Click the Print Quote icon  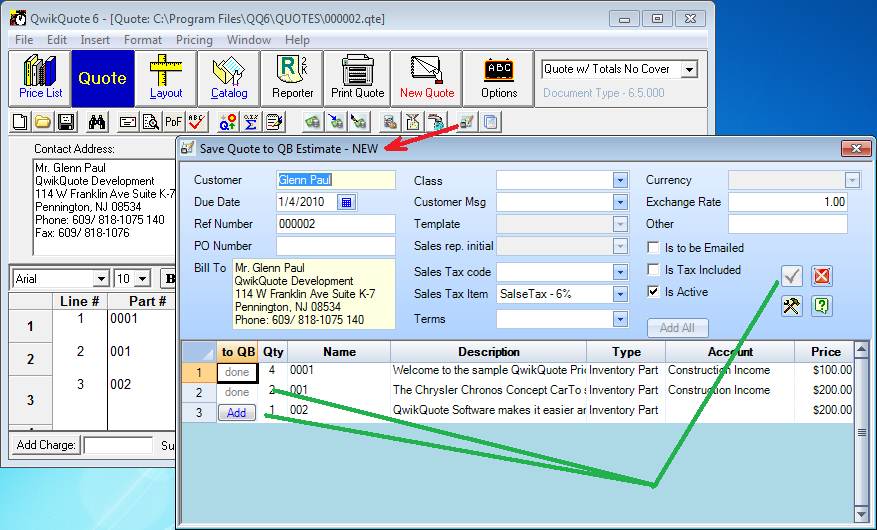coord(357,78)
